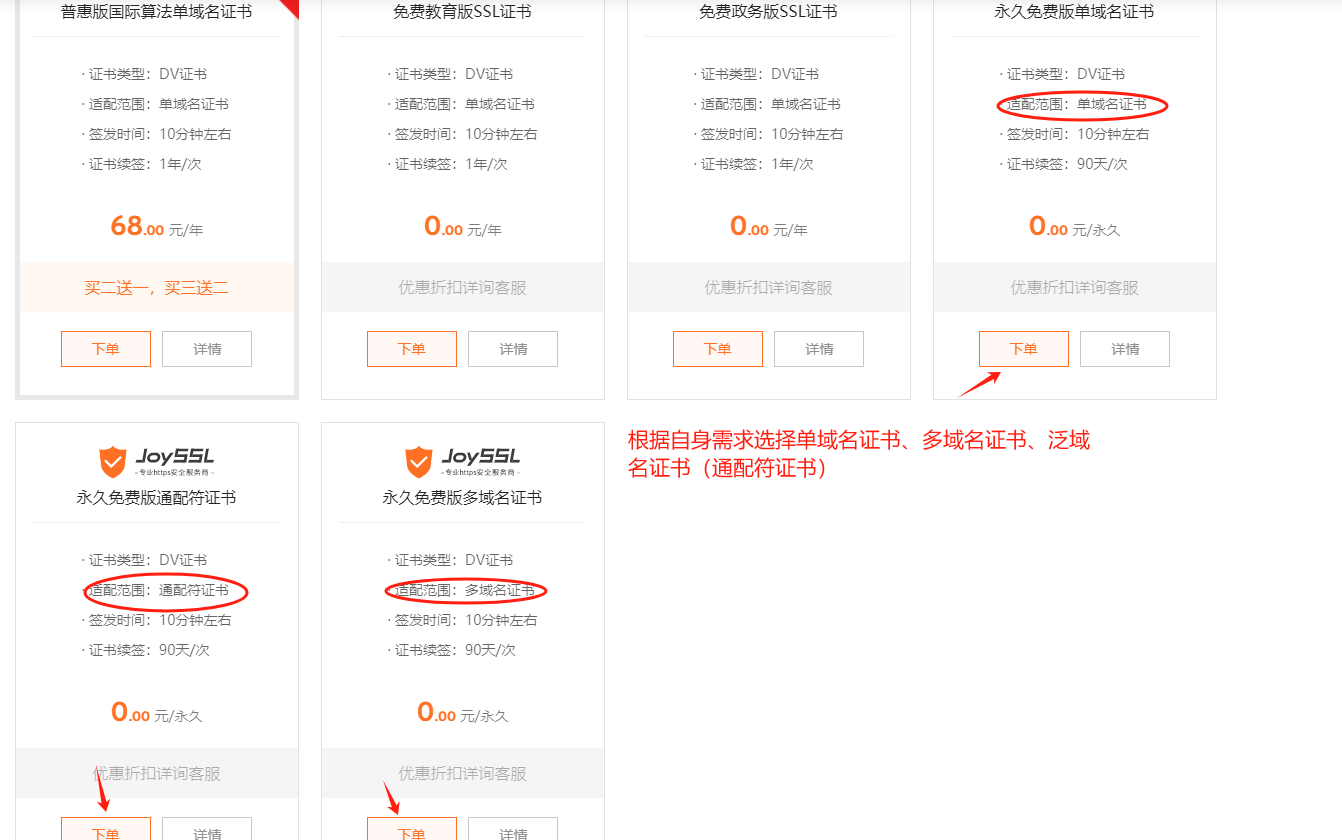1342x840 pixels.
Task: Click 证书类型：DV证书 on 免费政务版SSL证书
Action: 759,74
